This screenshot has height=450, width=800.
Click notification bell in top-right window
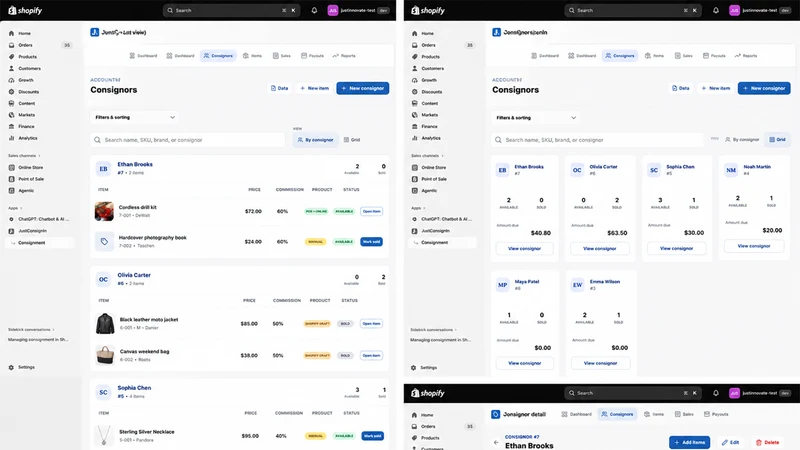[x=716, y=10]
